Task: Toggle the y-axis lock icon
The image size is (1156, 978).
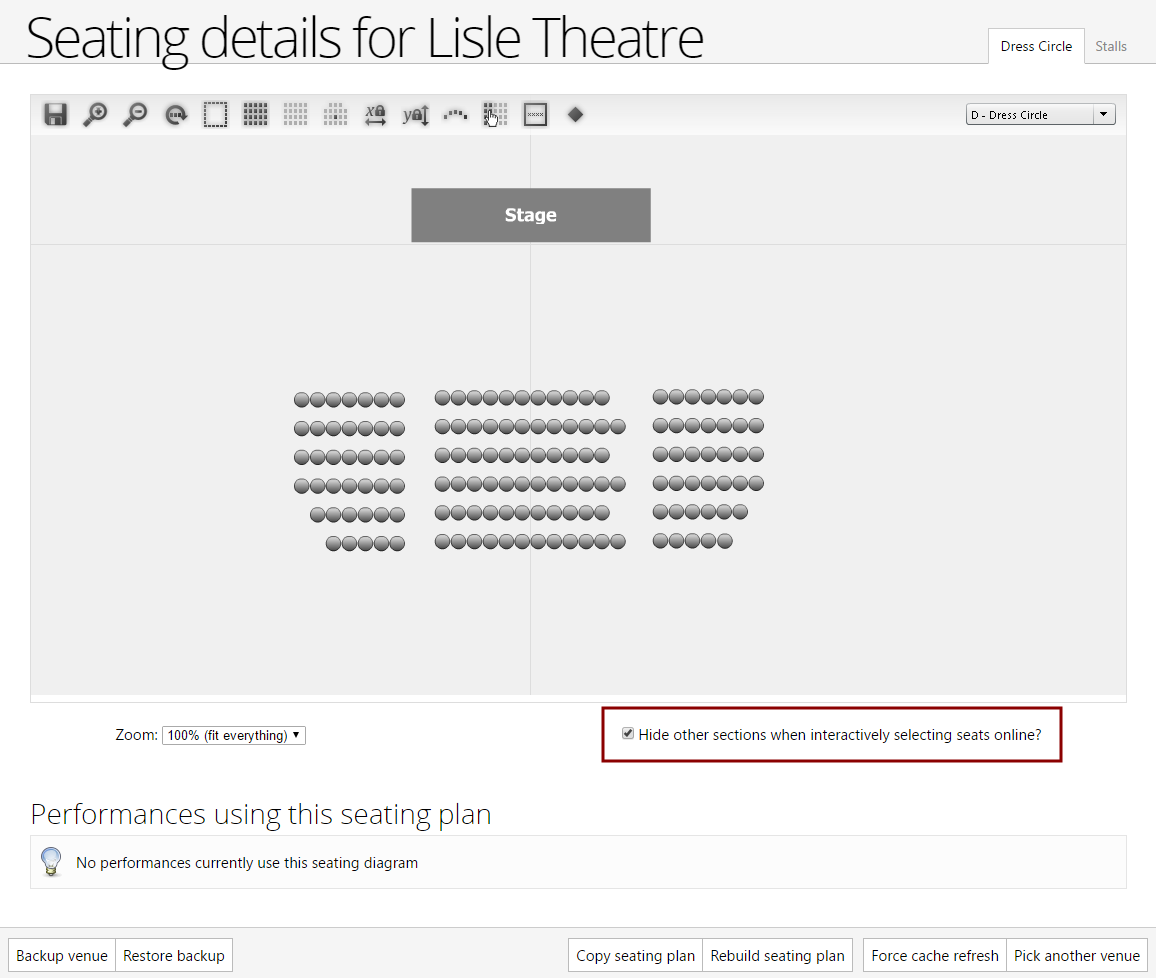Action: (416, 114)
